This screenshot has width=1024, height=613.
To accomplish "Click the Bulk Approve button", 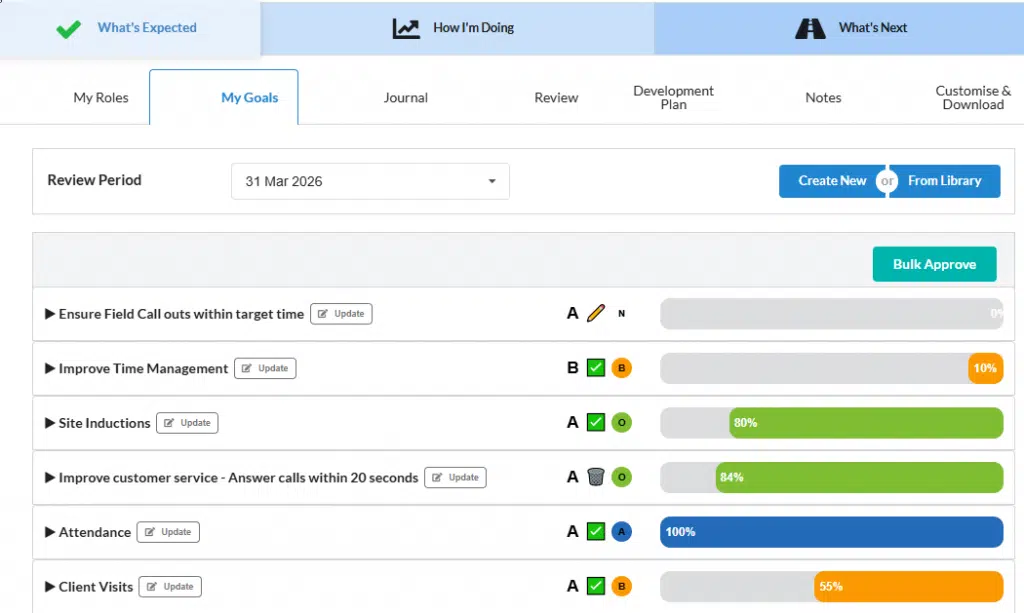I will coord(934,264).
